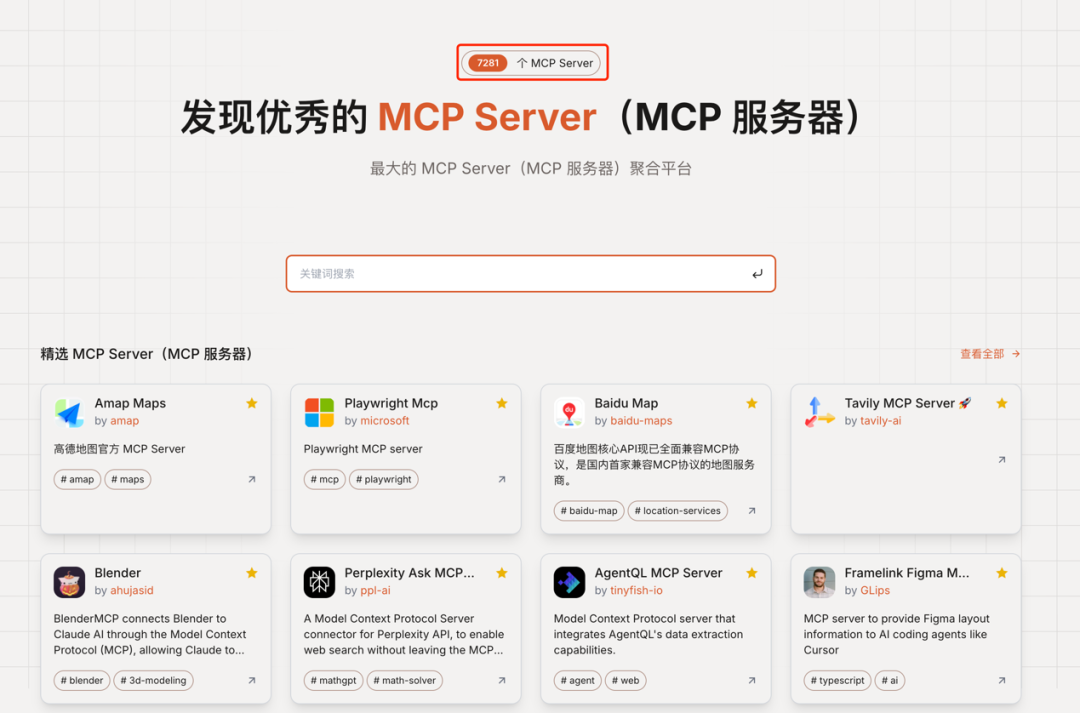Click the Baidu Map card title
The height and width of the screenshot is (713, 1080).
pyautogui.click(x=626, y=403)
